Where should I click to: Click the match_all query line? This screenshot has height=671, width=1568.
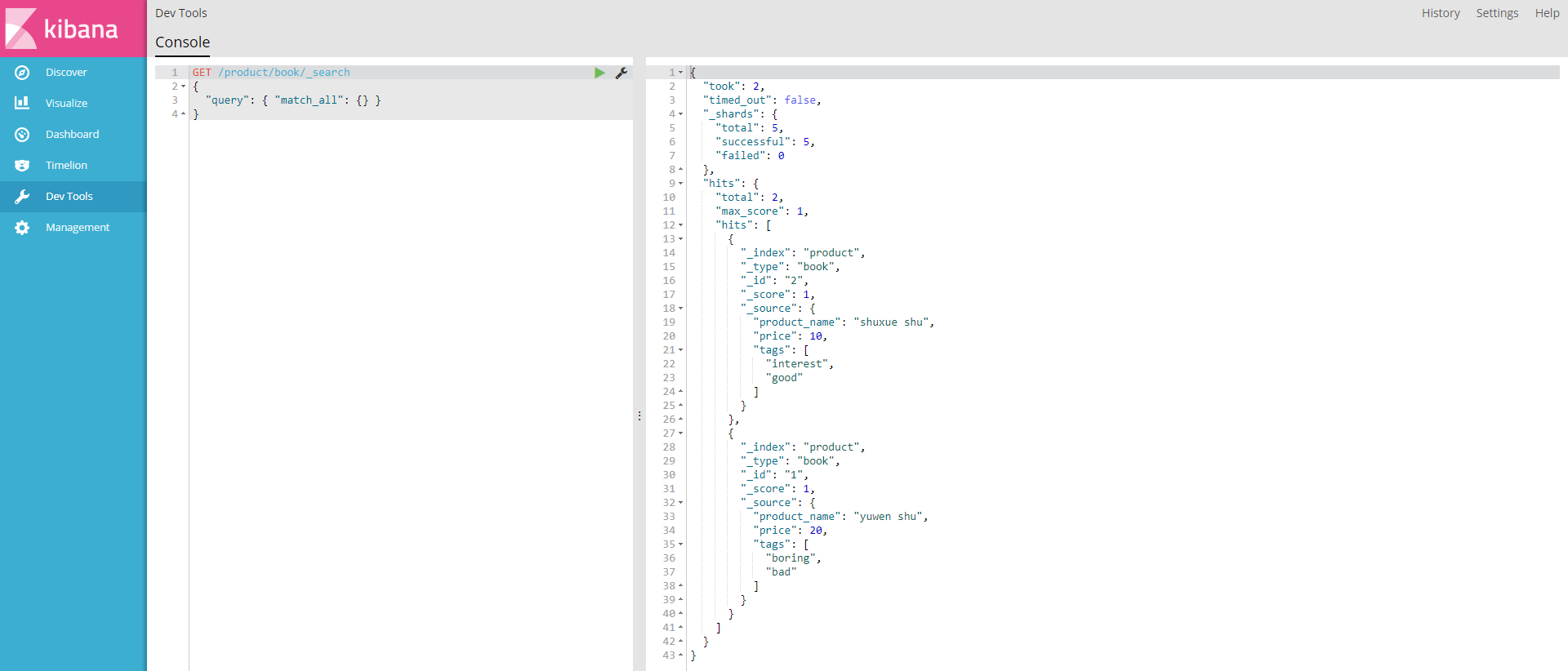293,100
